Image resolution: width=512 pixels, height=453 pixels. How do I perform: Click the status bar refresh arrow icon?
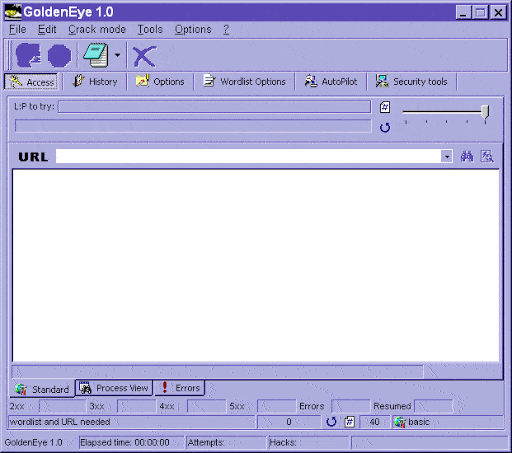point(331,422)
